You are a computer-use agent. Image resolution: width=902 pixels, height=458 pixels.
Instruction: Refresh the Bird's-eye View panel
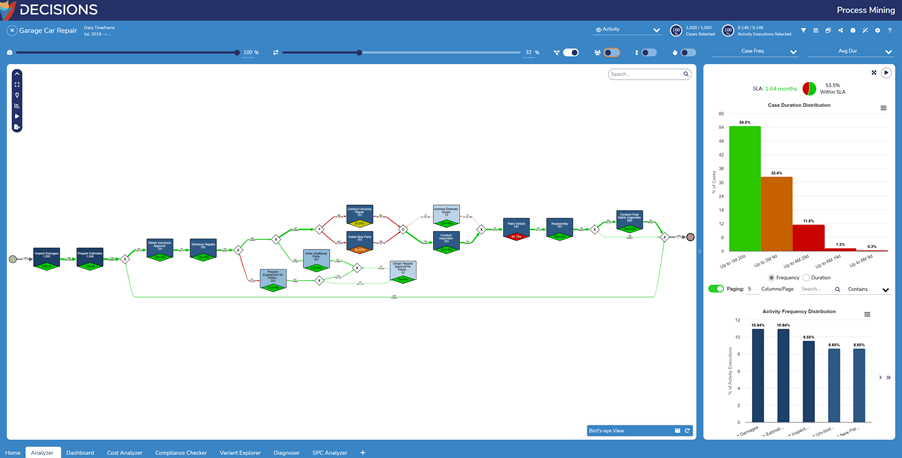pyautogui.click(x=687, y=431)
